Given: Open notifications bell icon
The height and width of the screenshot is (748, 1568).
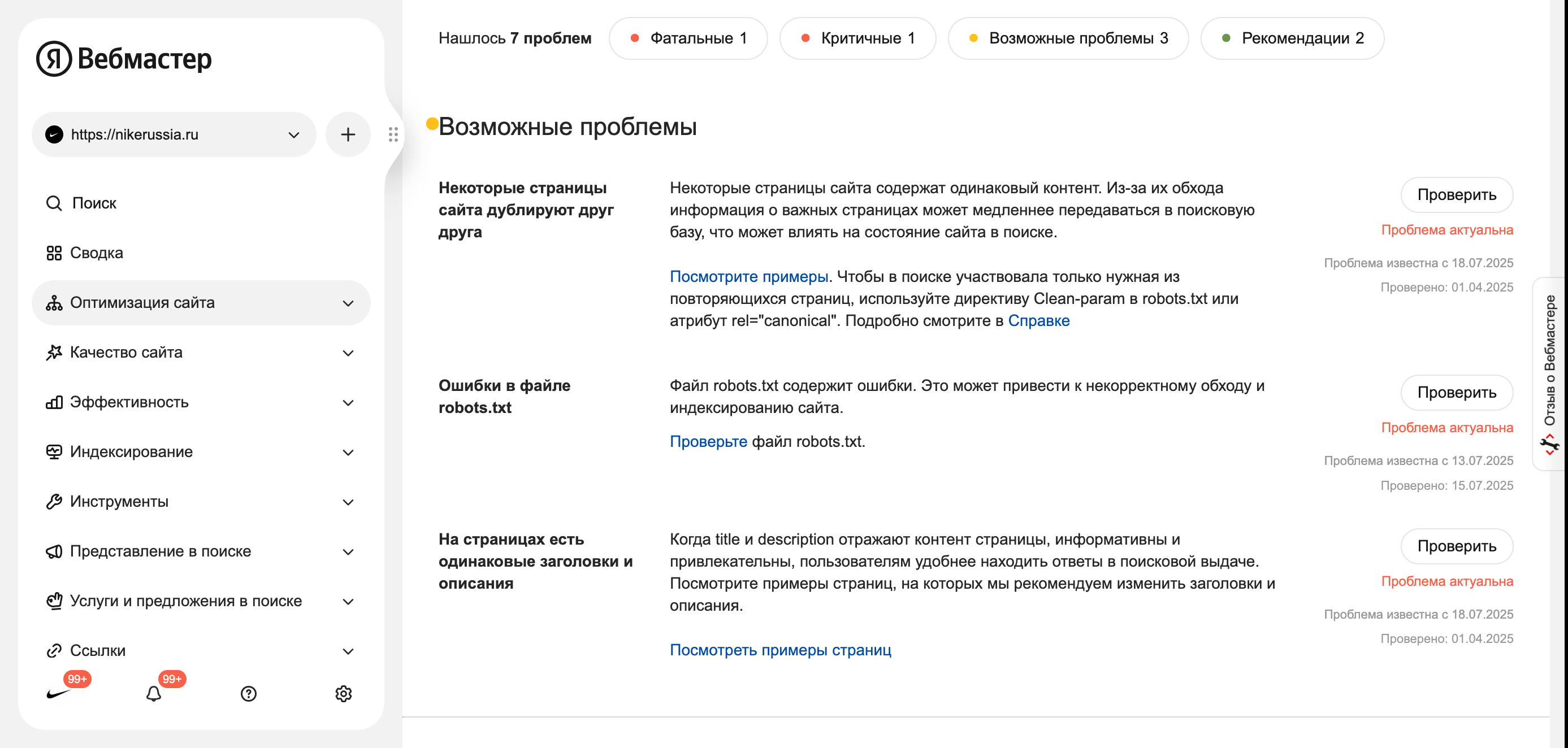Looking at the screenshot, I should [x=154, y=694].
